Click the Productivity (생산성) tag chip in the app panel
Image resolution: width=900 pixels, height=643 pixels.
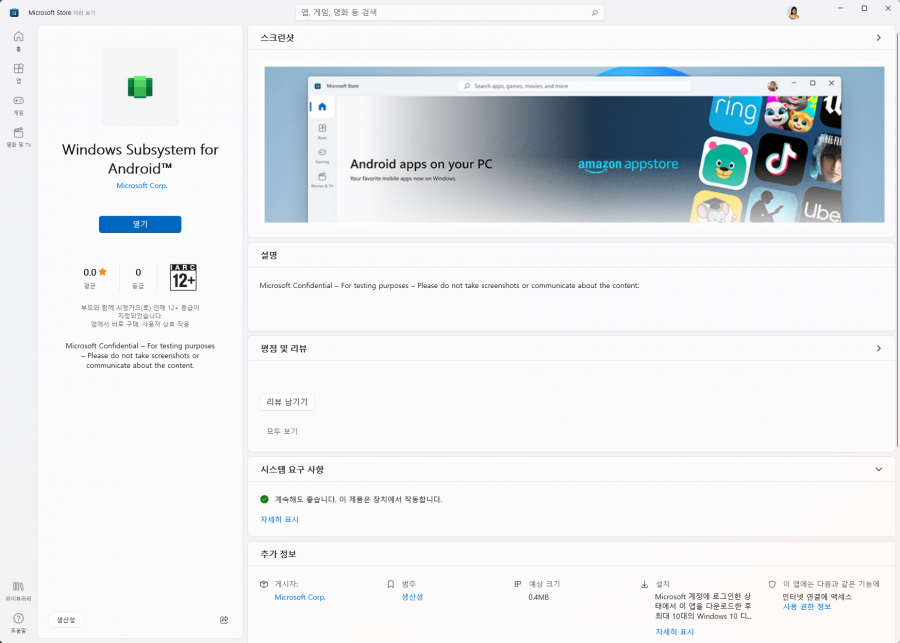pyautogui.click(x=66, y=620)
